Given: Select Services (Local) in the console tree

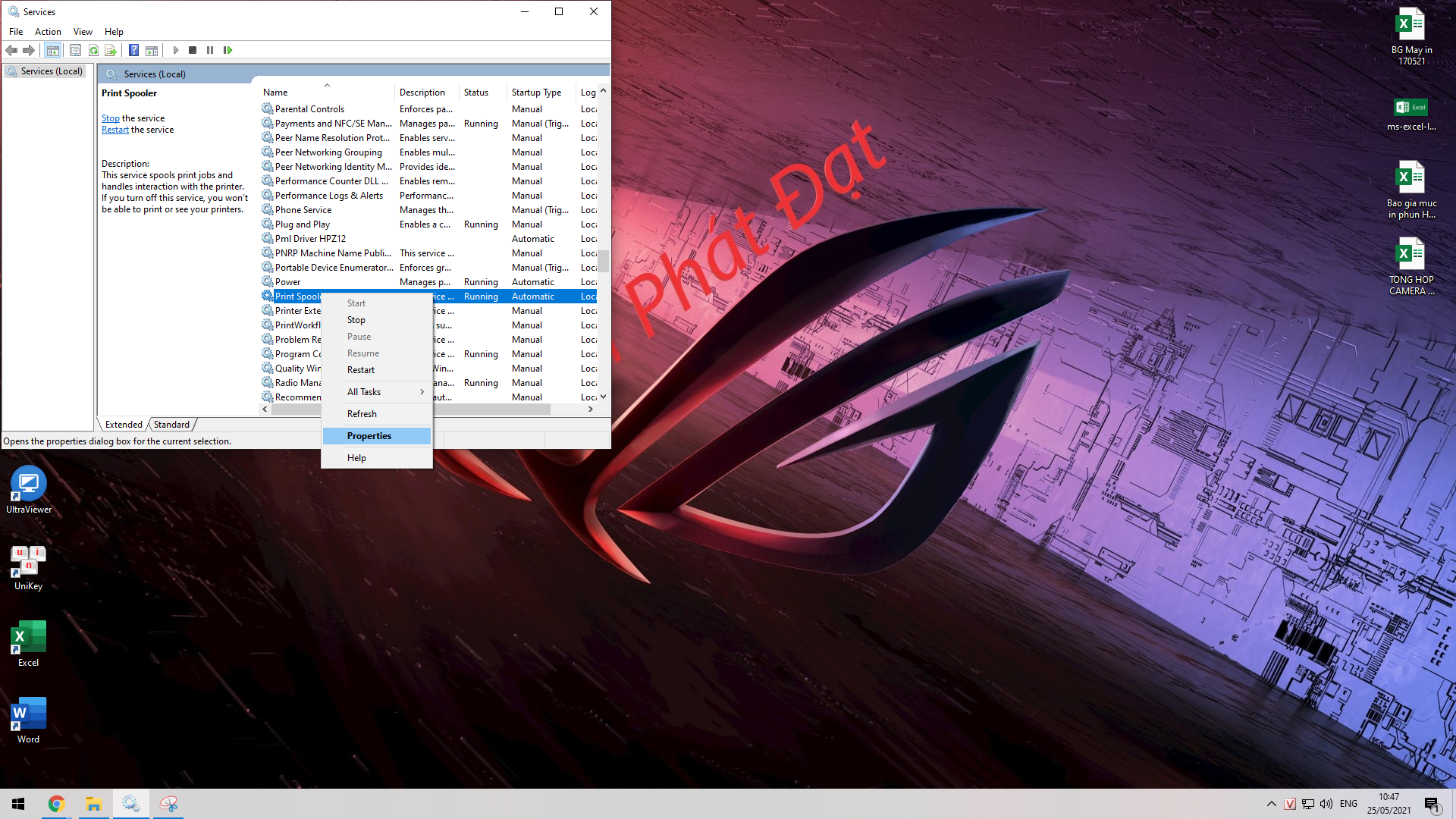Looking at the screenshot, I should pos(45,71).
